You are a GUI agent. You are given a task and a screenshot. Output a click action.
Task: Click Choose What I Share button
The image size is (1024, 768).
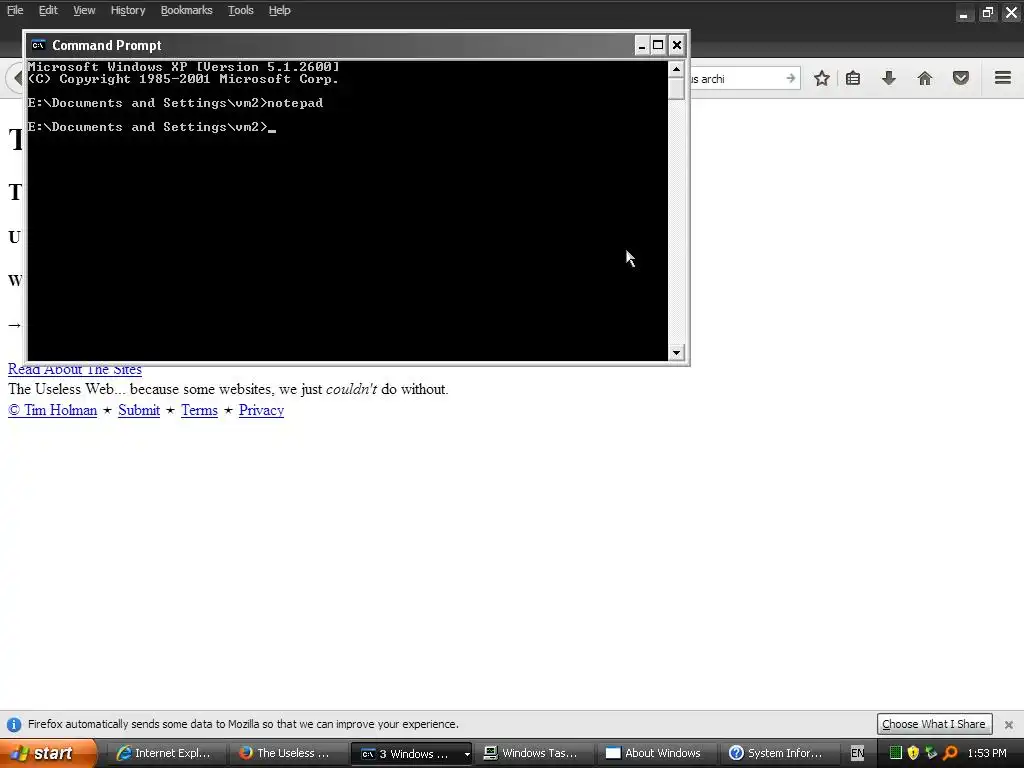click(x=934, y=724)
